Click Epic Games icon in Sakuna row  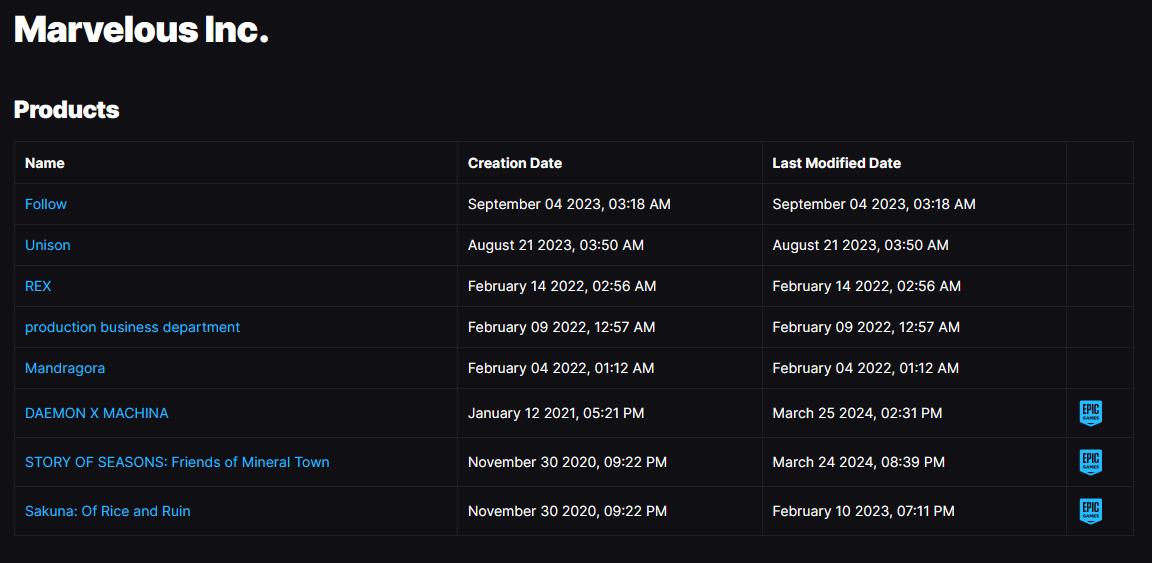(1090, 511)
